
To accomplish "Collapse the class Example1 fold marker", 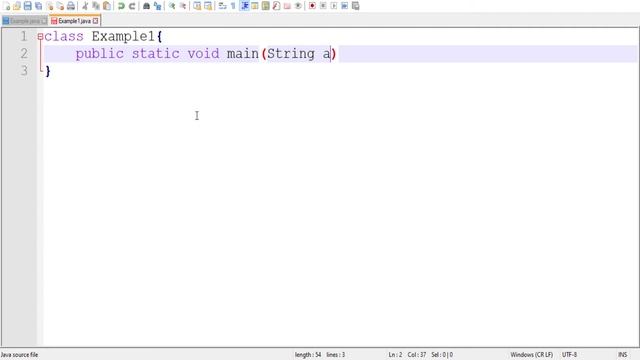I will tap(40, 36).
